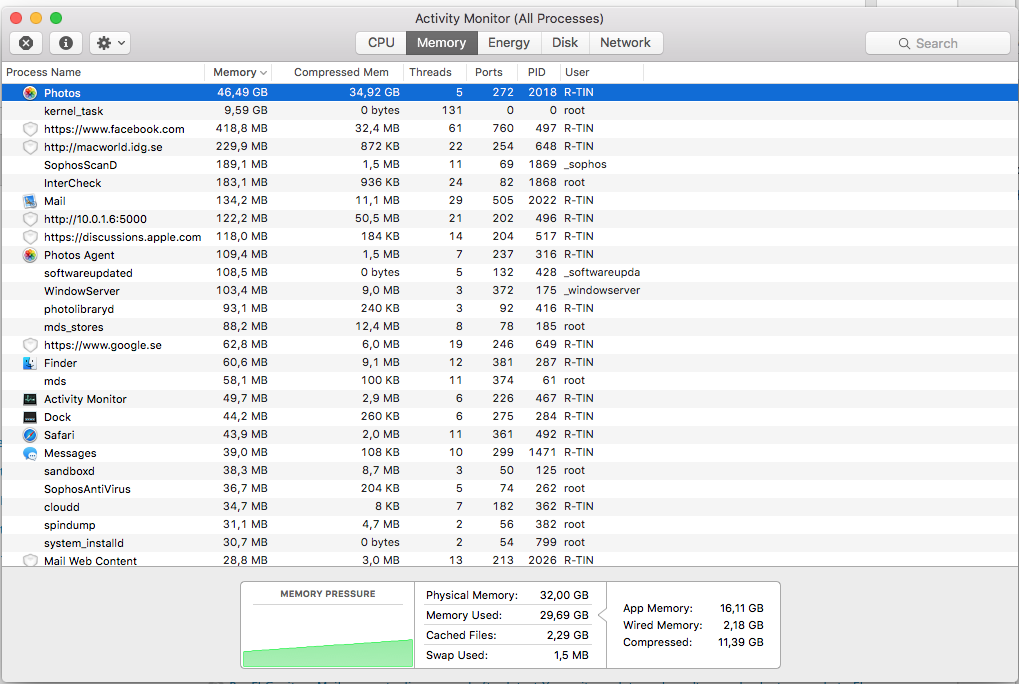This screenshot has width=1019, height=684.
Task: Click the Messages speech bubble icon
Action: click(x=30, y=453)
